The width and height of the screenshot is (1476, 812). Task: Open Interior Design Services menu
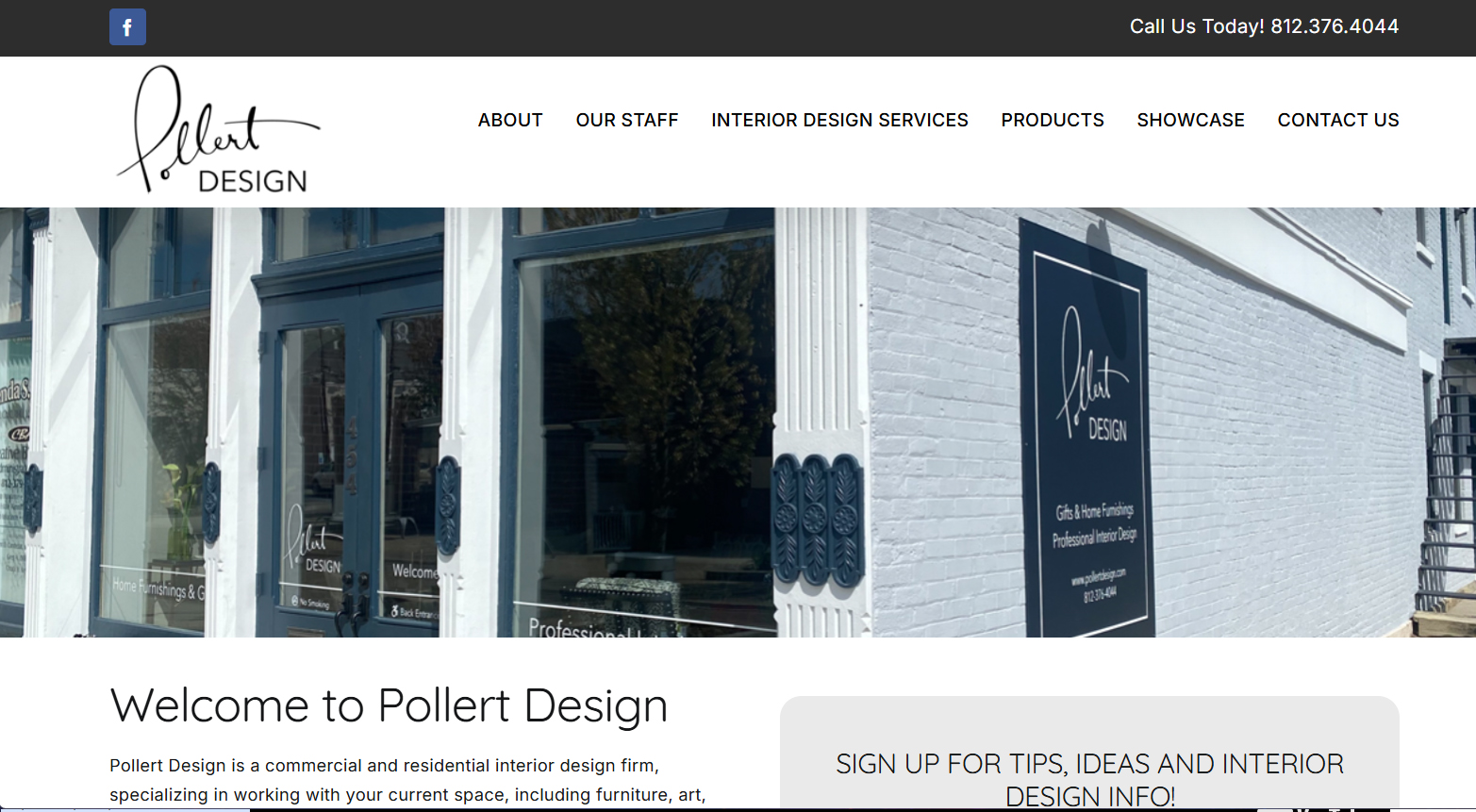pos(839,120)
